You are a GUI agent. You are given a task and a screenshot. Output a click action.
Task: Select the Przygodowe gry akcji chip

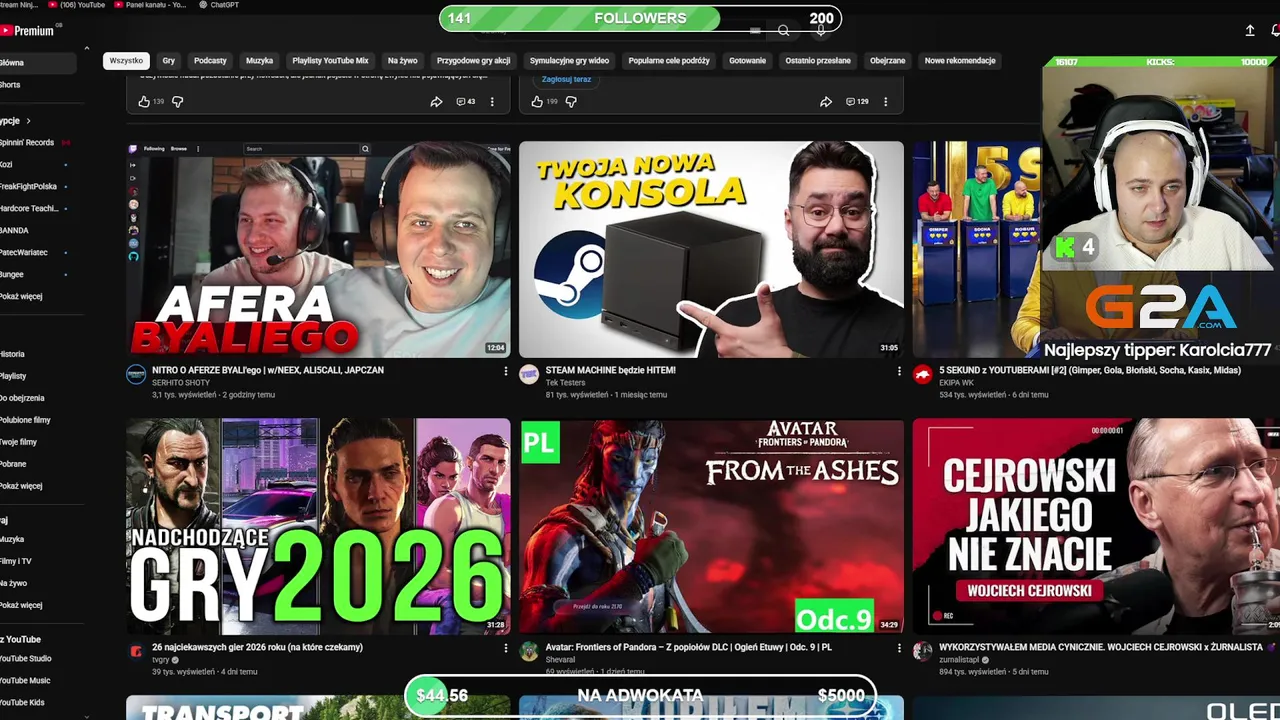point(474,61)
